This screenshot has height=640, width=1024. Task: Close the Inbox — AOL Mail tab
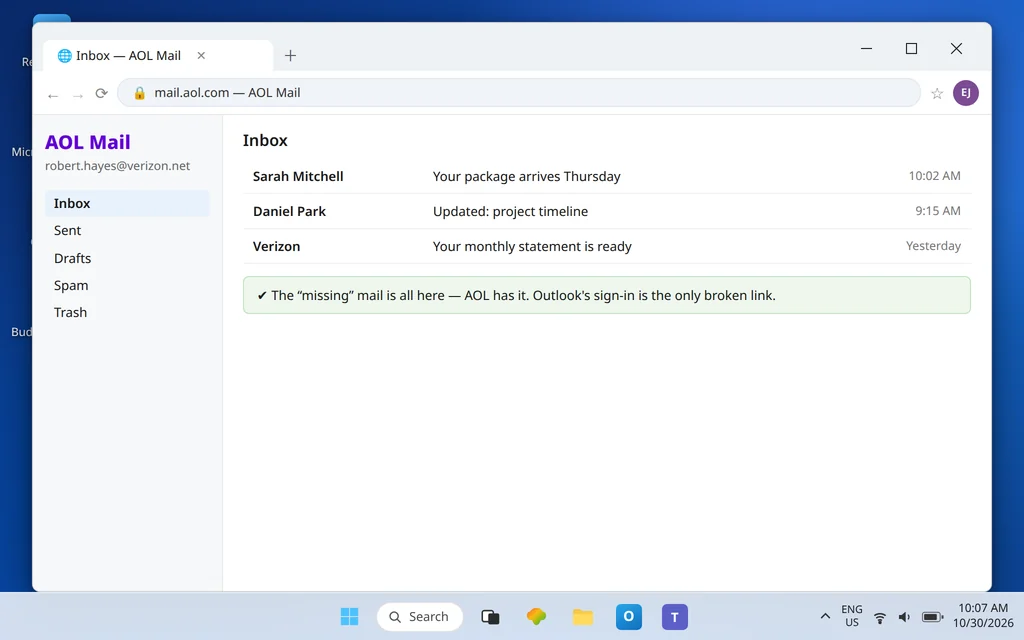pos(201,56)
